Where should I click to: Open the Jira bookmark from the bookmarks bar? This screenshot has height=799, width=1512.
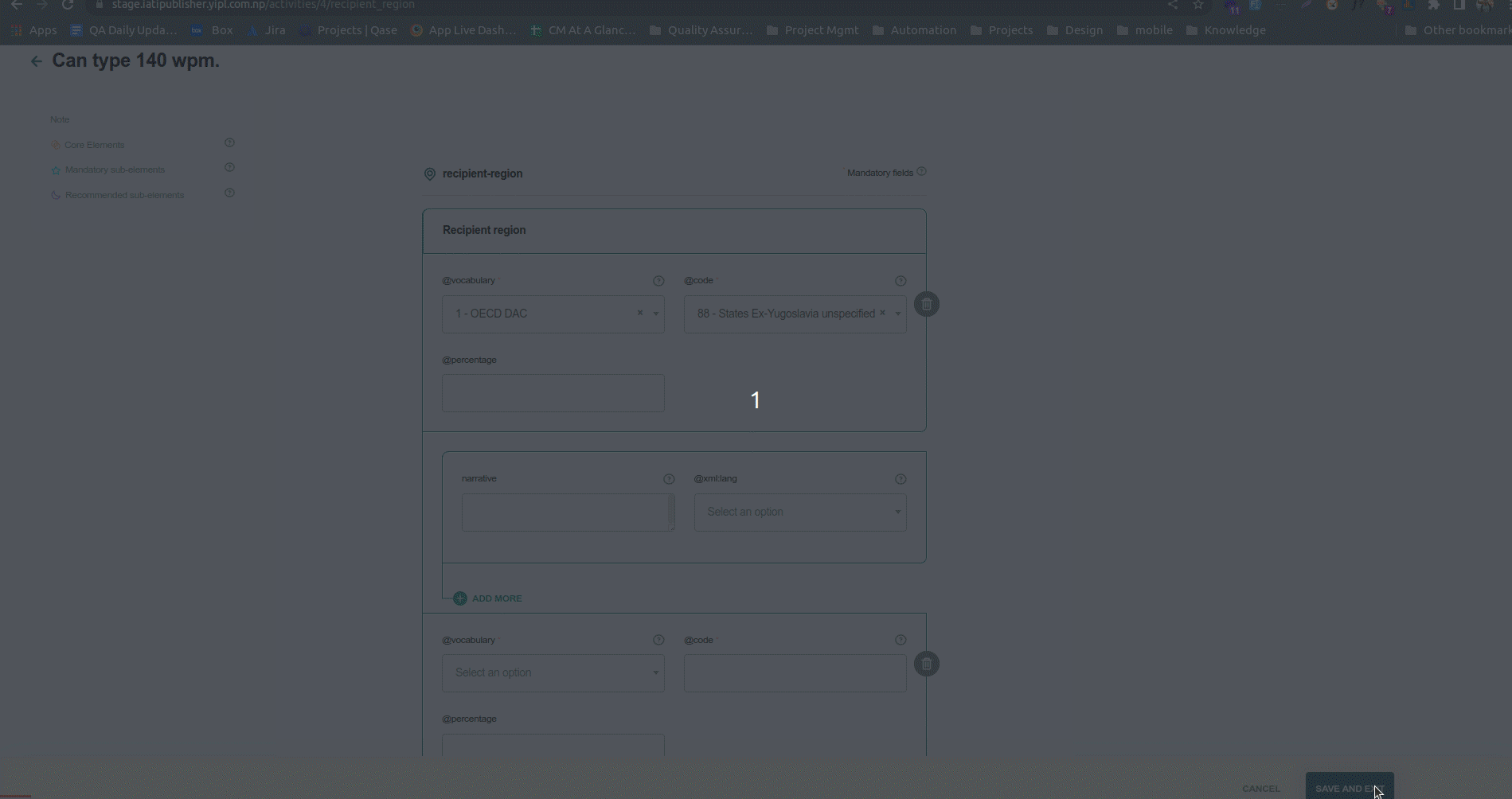[x=275, y=30]
